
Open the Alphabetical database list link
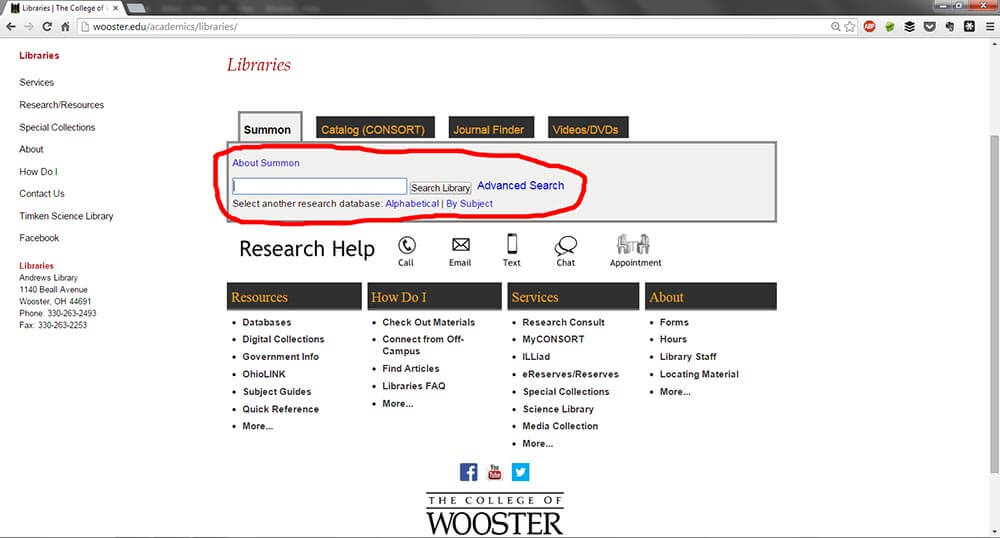pyautogui.click(x=412, y=204)
